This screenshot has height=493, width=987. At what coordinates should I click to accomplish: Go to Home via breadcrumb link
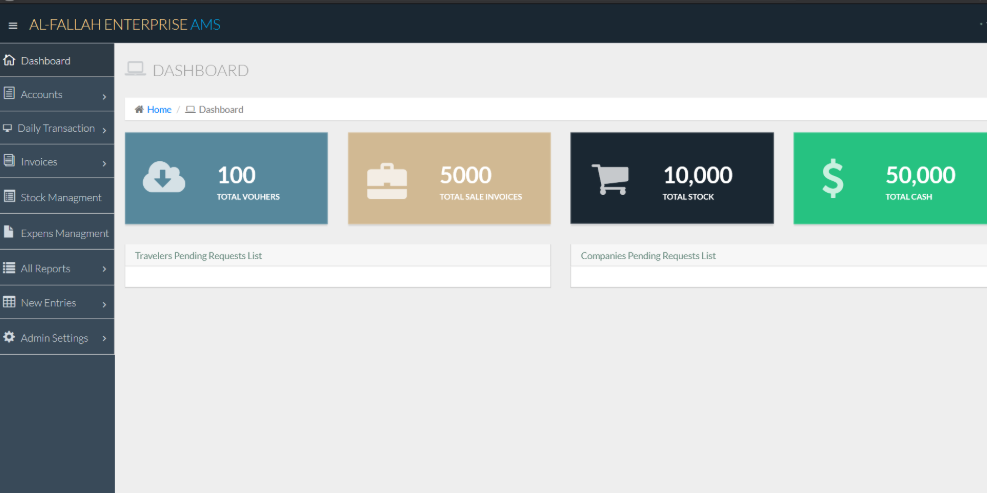coord(159,110)
